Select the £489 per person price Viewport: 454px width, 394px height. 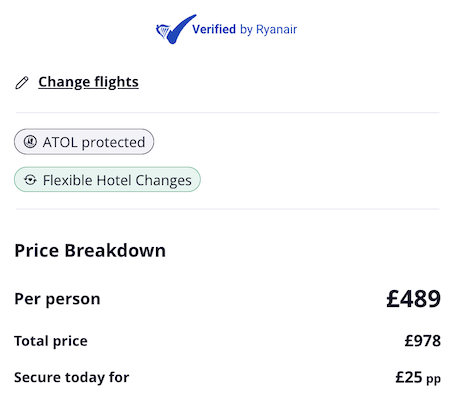pyautogui.click(x=413, y=298)
